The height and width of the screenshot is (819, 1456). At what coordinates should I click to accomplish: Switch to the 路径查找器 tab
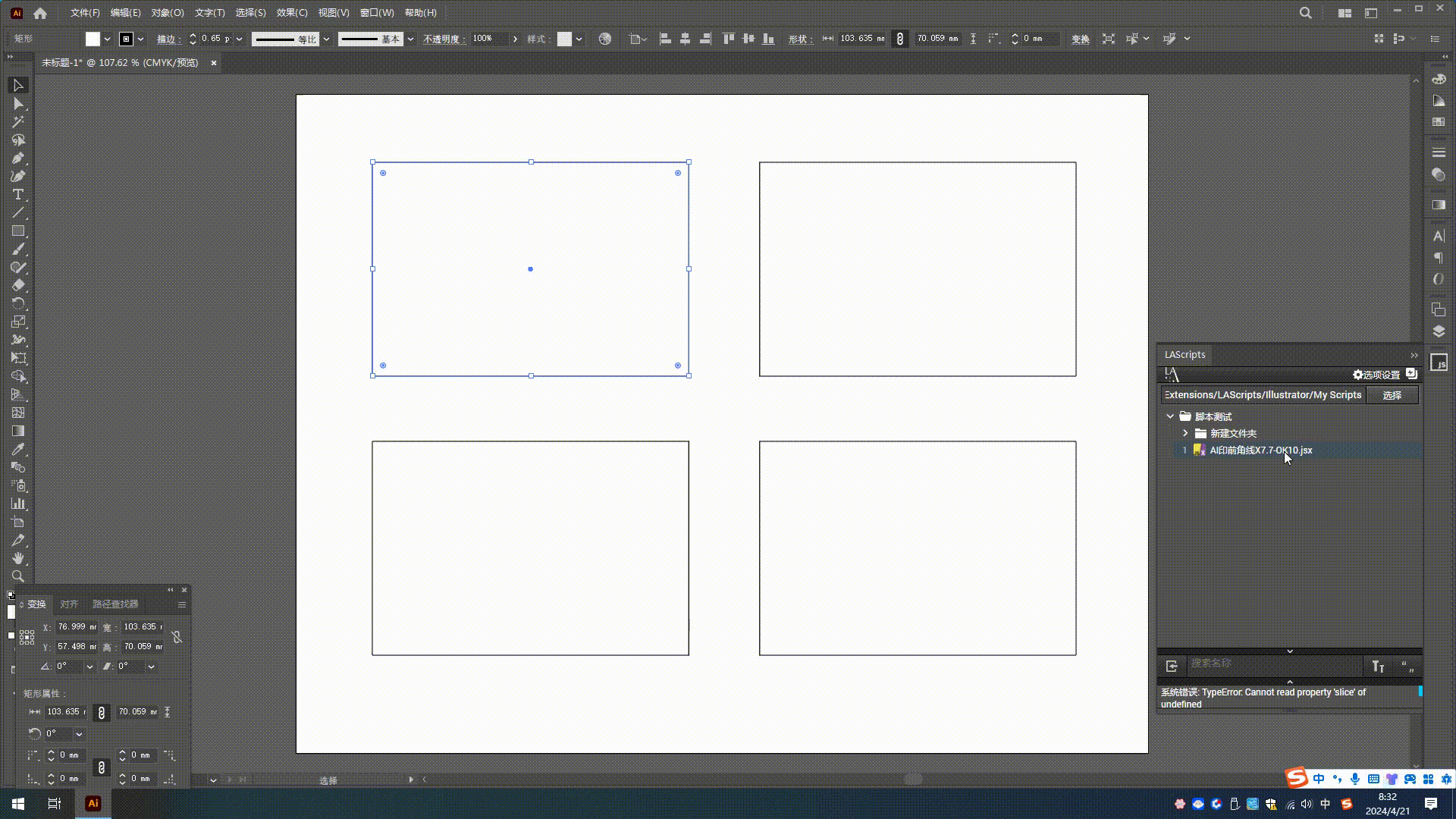click(x=115, y=604)
